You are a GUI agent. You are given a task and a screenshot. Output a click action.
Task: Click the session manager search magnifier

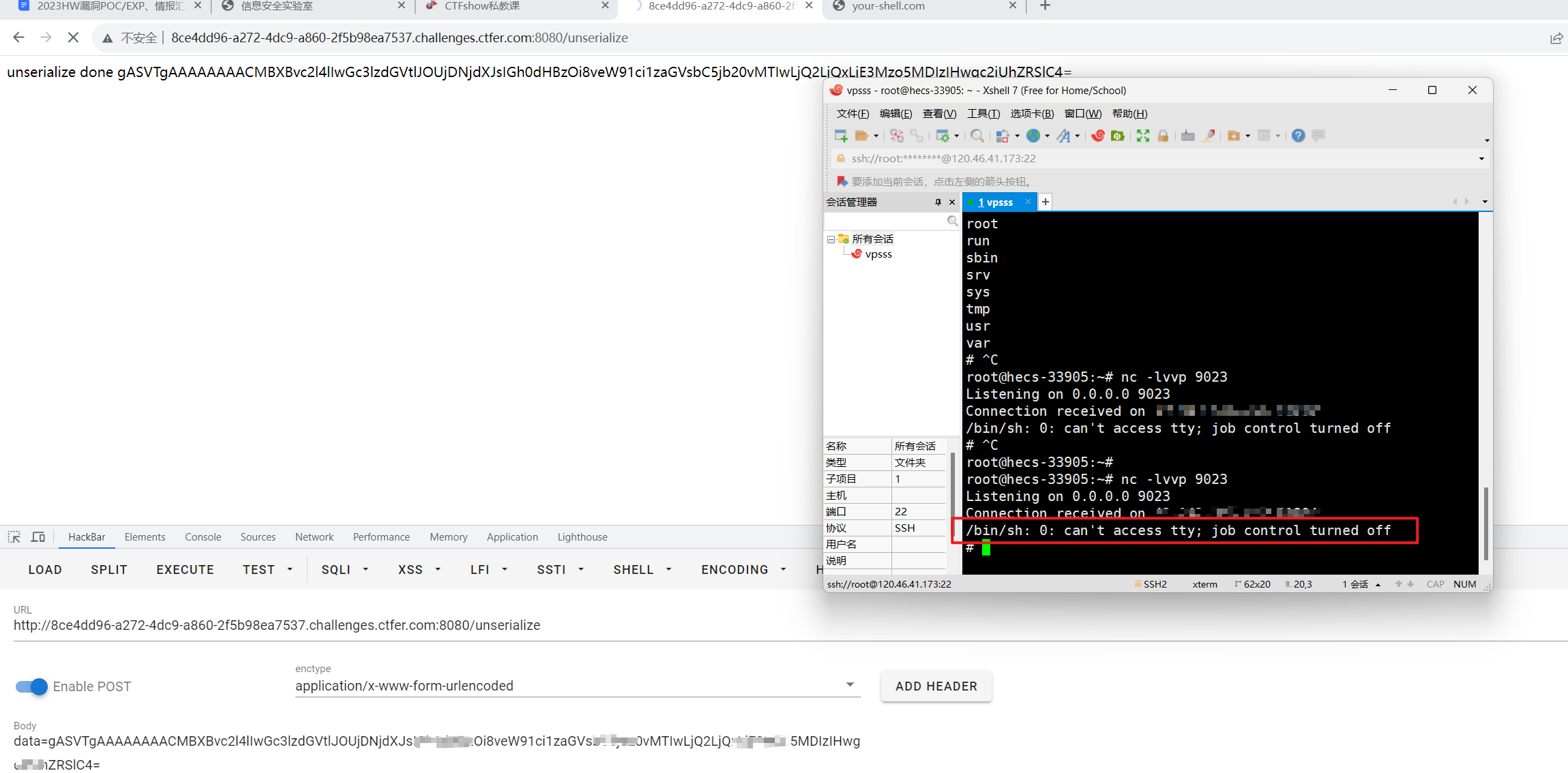click(952, 221)
